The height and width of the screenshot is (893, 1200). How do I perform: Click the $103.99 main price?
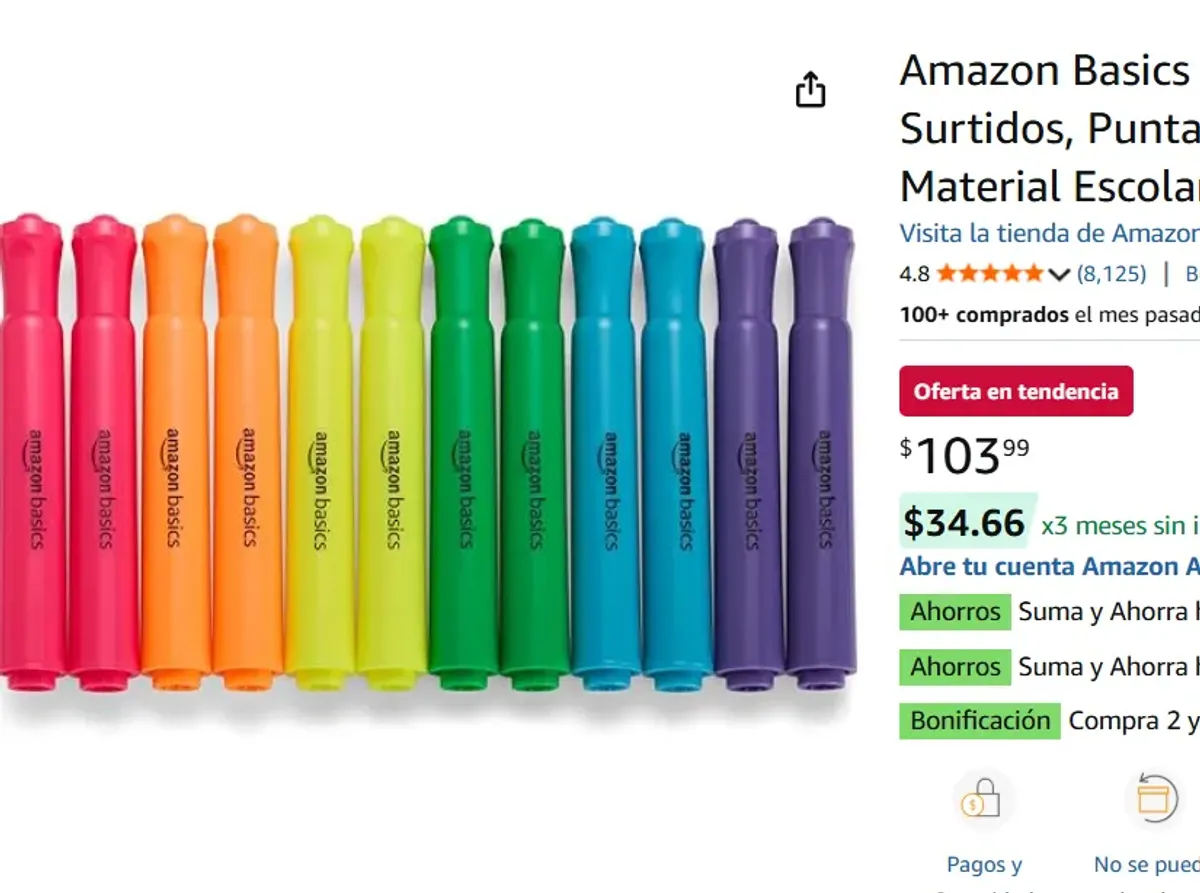pos(964,456)
